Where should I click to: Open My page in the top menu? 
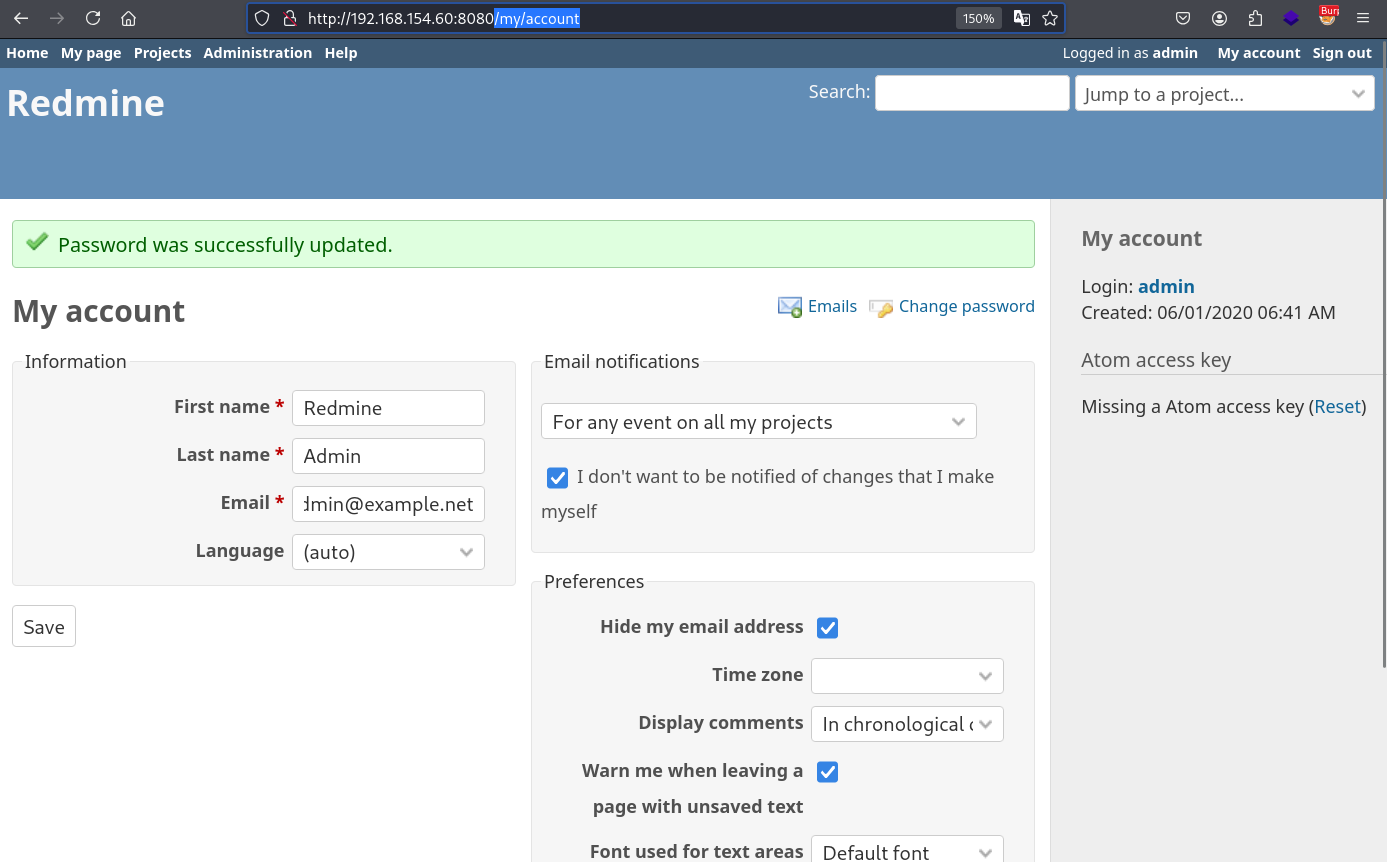point(91,53)
